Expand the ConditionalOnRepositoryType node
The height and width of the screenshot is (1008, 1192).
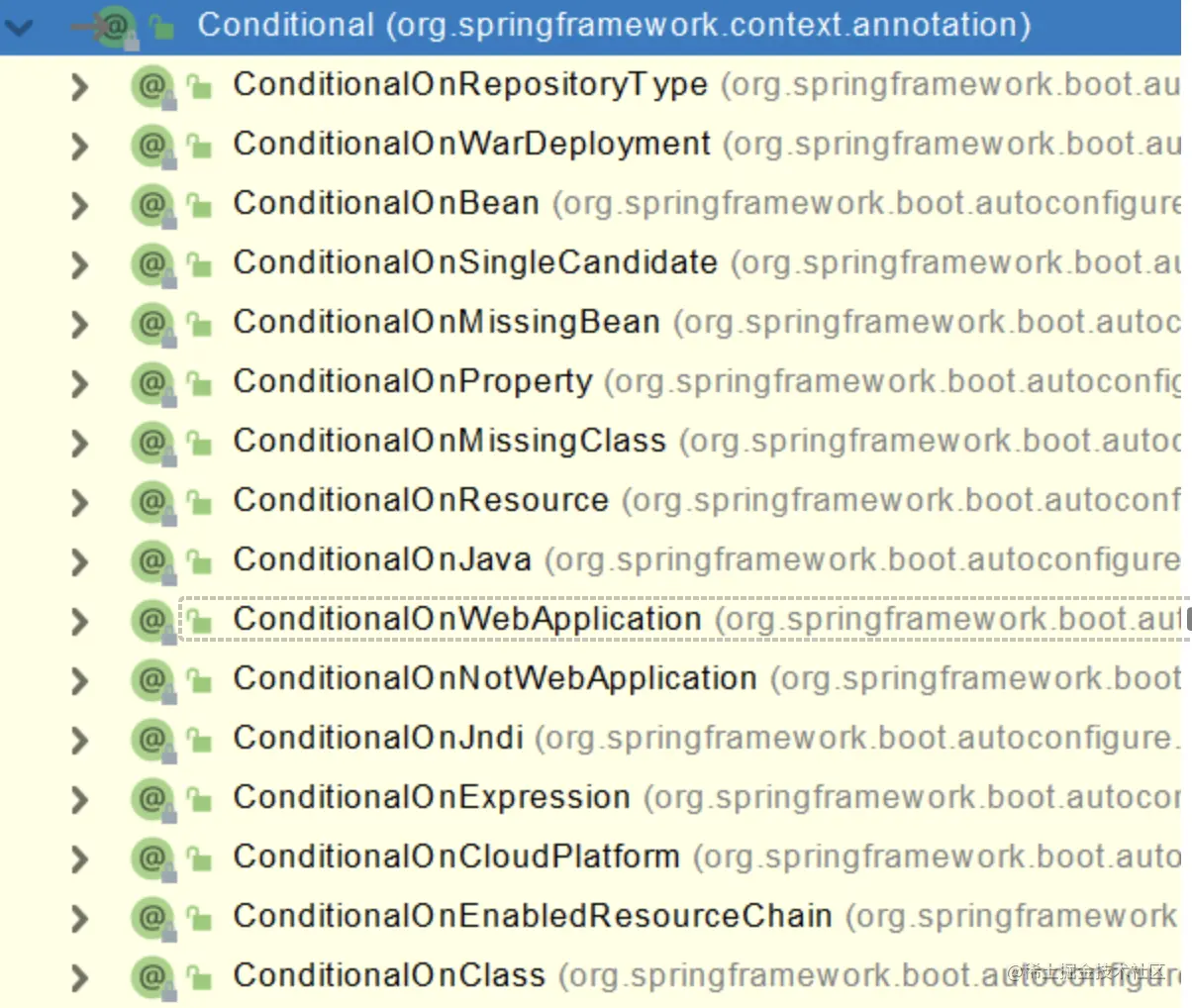pyautogui.click(x=80, y=87)
